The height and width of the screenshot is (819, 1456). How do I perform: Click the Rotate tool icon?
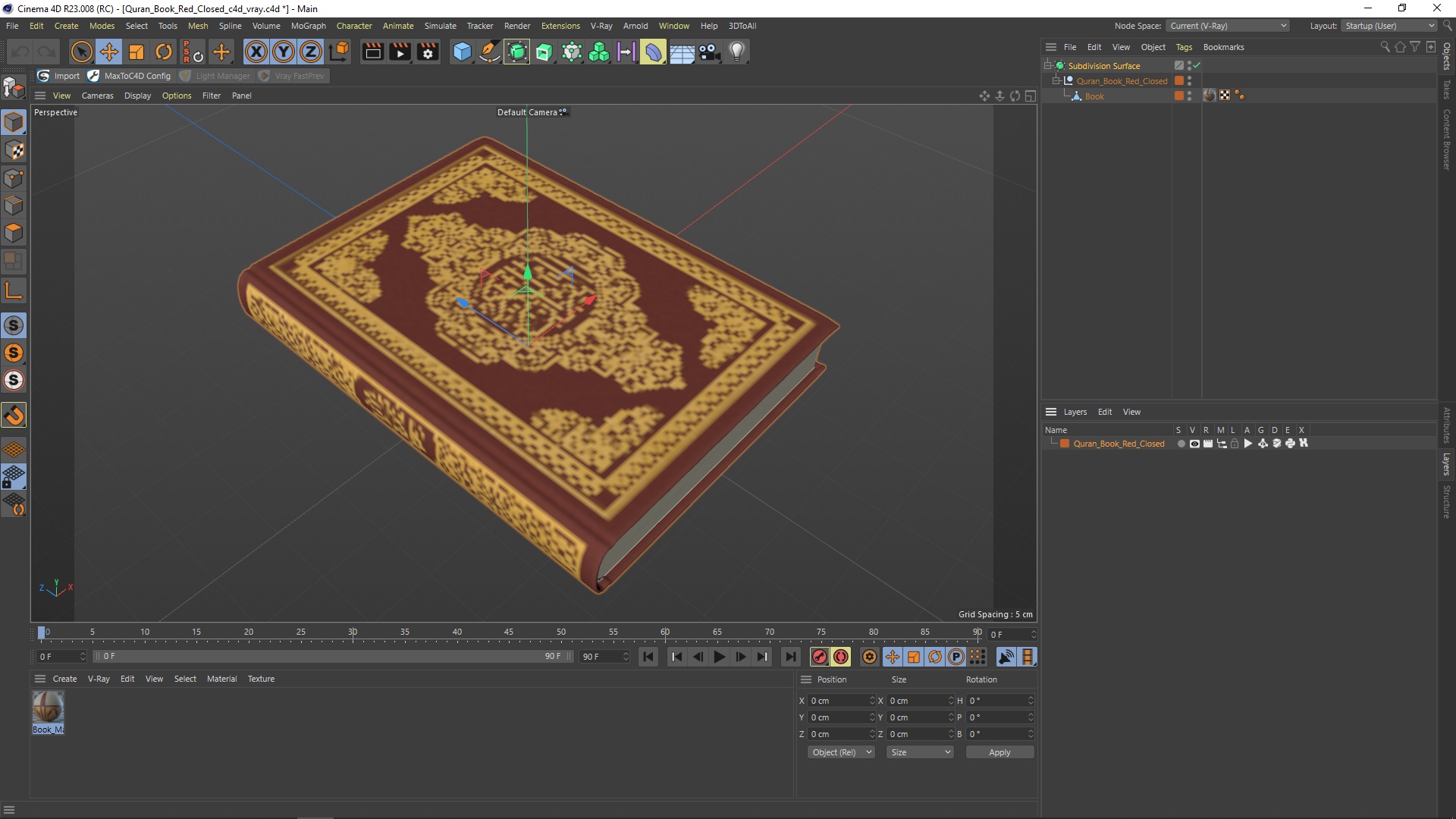click(x=164, y=51)
